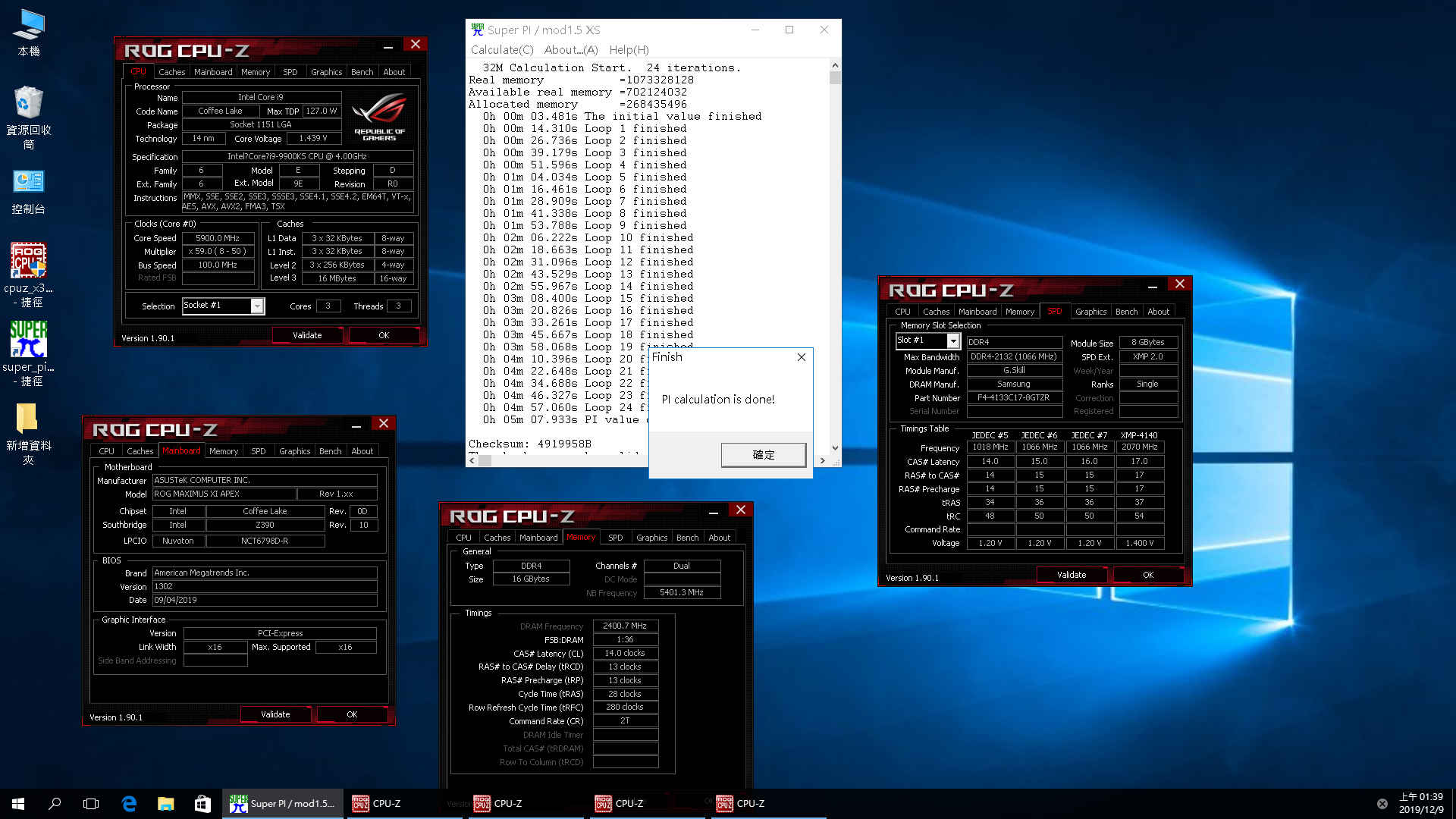
Task: Open the 控制台 Control Panel desktop icon
Action: [x=29, y=192]
